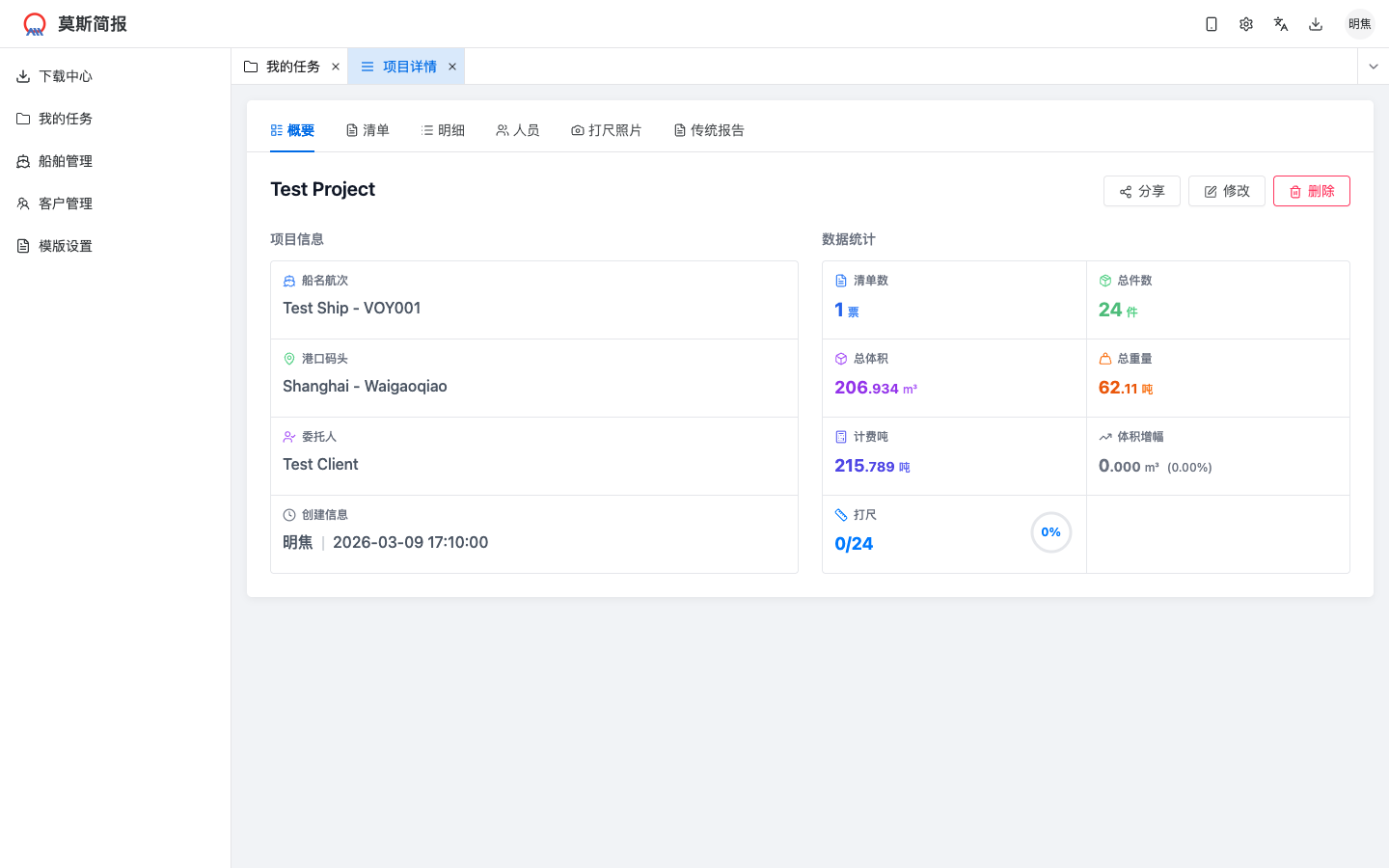The height and width of the screenshot is (868, 1389).
Task: Click the download icon in top bar
Action: pyautogui.click(x=1316, y=24)
